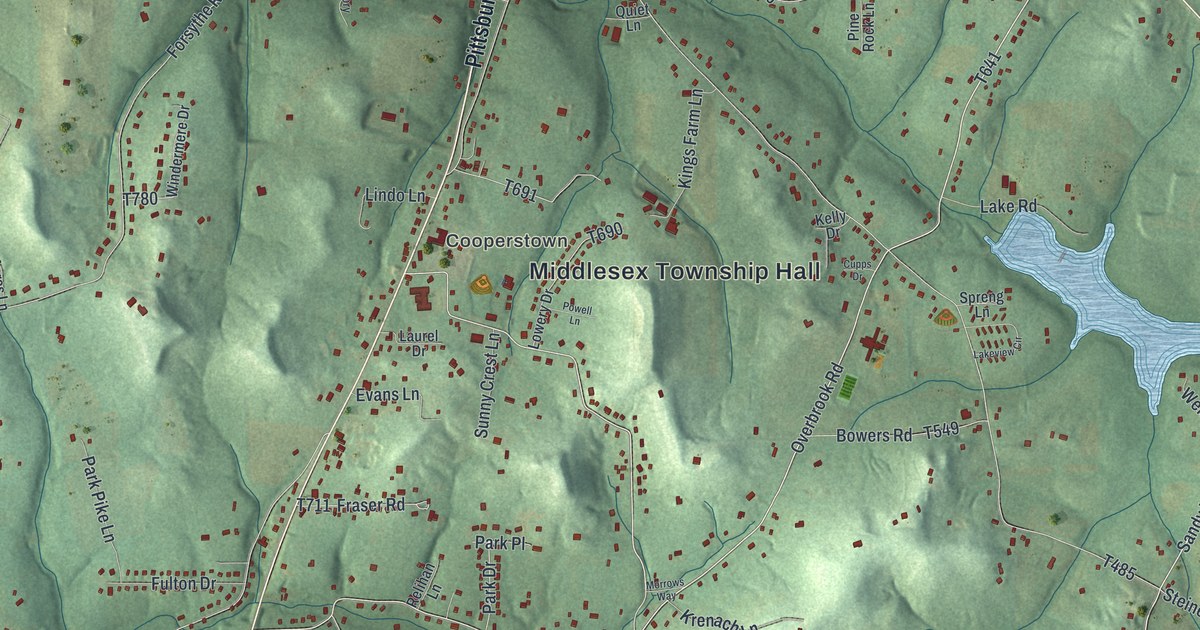Click the Kings Farm Ln label
This screenshot has height=630, width=1200.
click(x=691, y=137)
